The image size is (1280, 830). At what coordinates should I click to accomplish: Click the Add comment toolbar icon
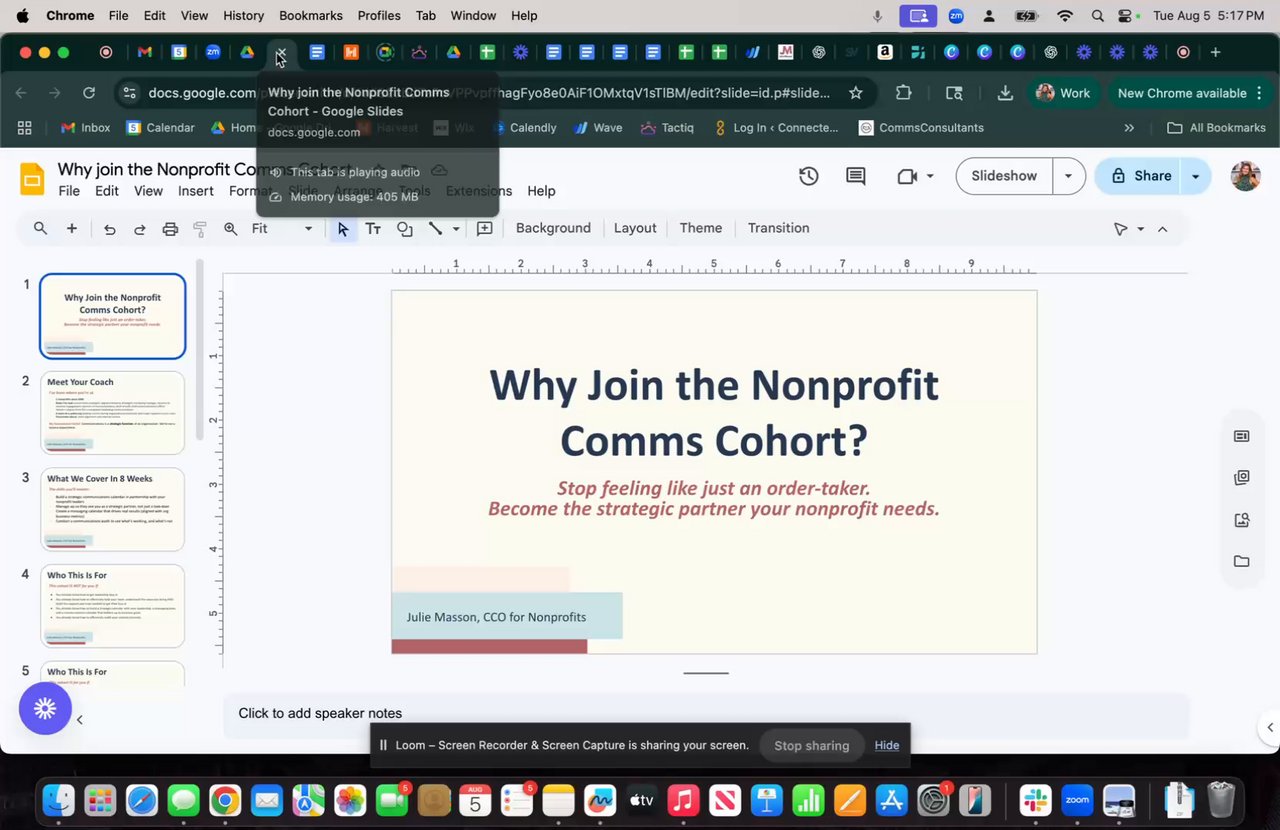485,229
